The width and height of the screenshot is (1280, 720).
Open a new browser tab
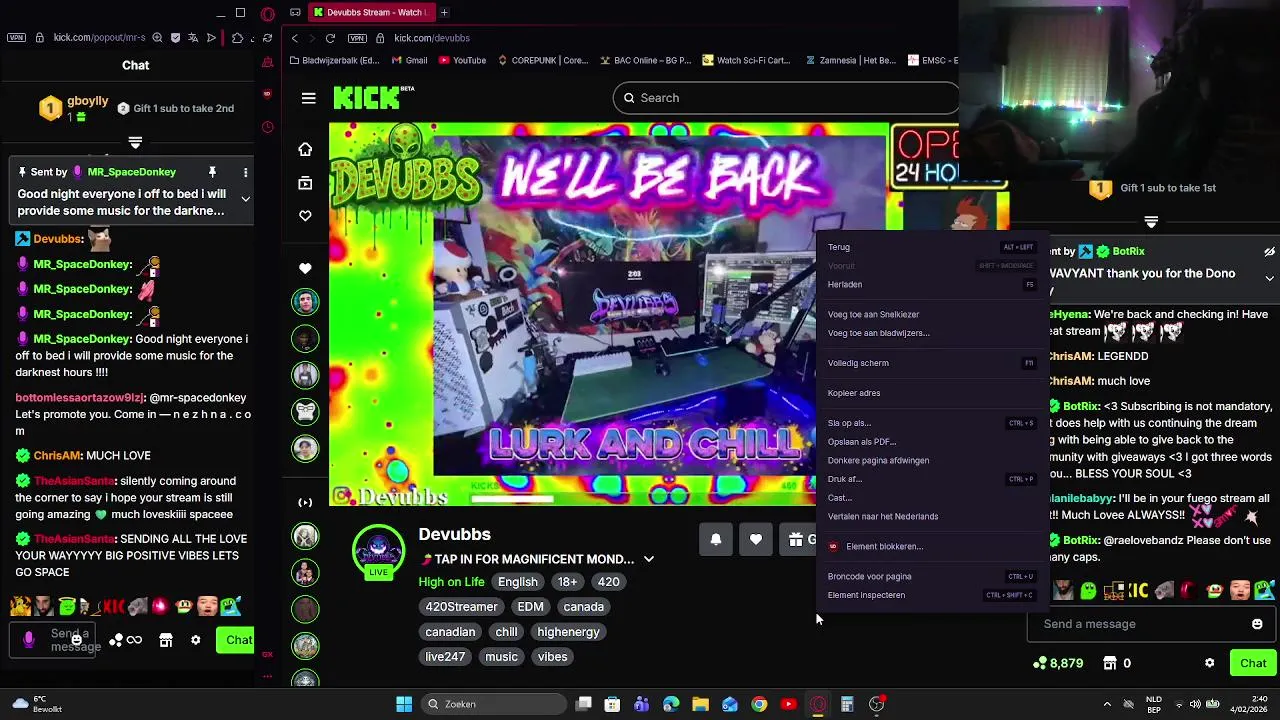[444, 13]
